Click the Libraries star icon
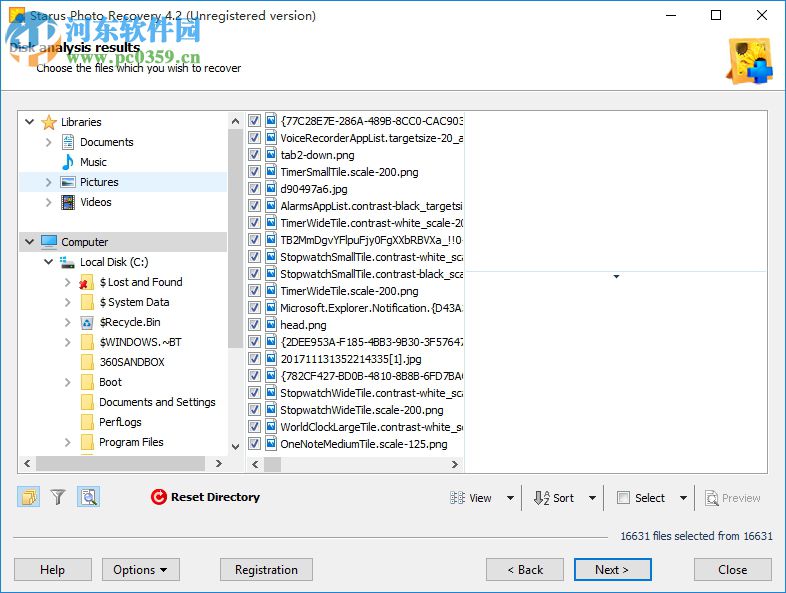786x593 pixels. [x=49, y=122]
